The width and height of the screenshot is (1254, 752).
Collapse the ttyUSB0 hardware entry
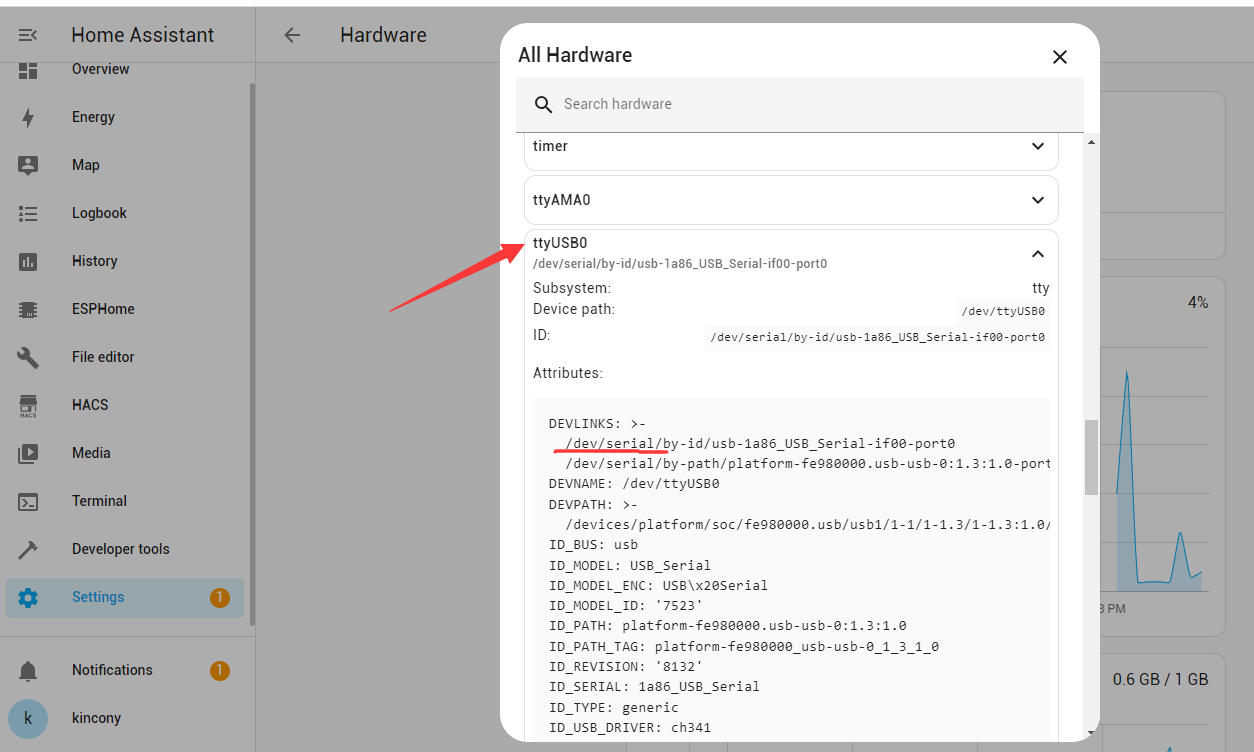coord(1037,254)
